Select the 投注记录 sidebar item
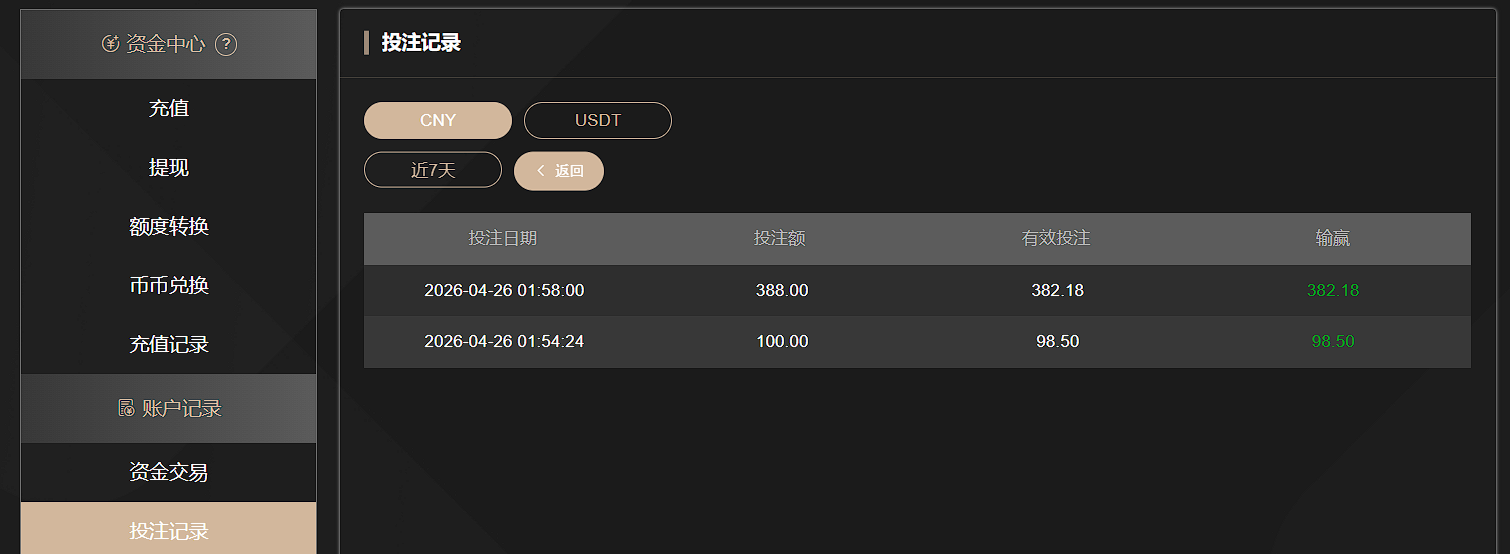The image size is (1510, 554). pyautogui.click(x=168, y=529)
